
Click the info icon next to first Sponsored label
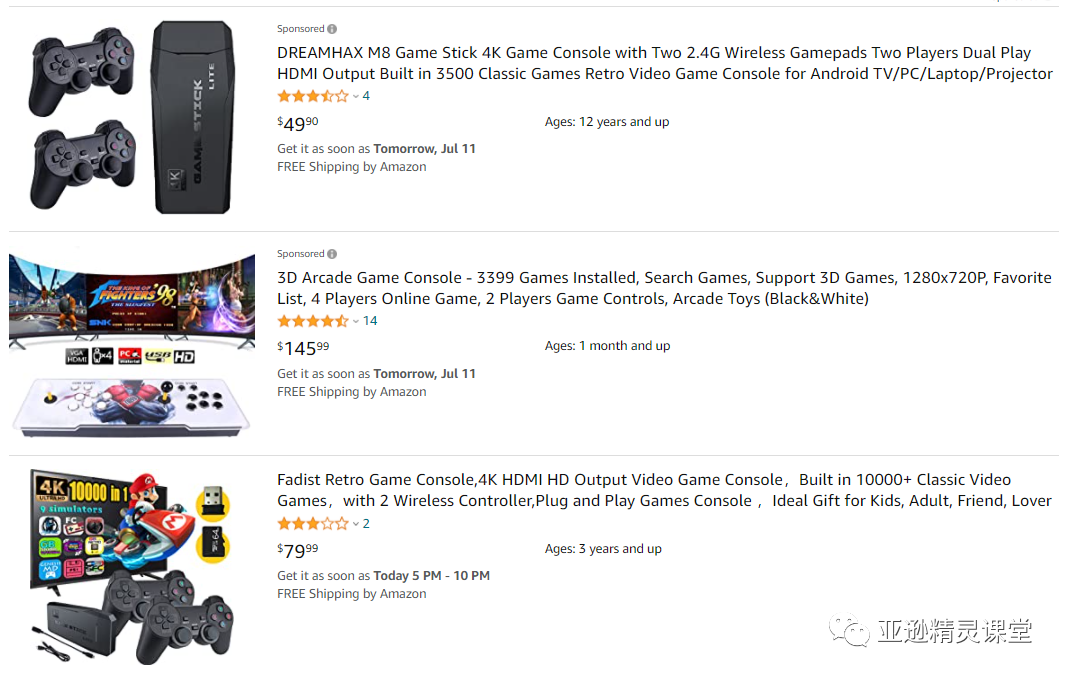pos(332,29)
